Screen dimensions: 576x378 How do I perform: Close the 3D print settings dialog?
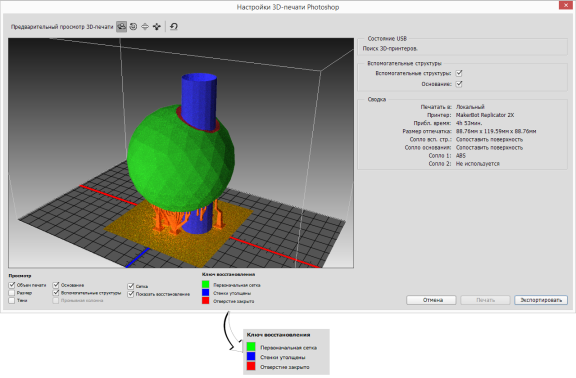point(566,5)
